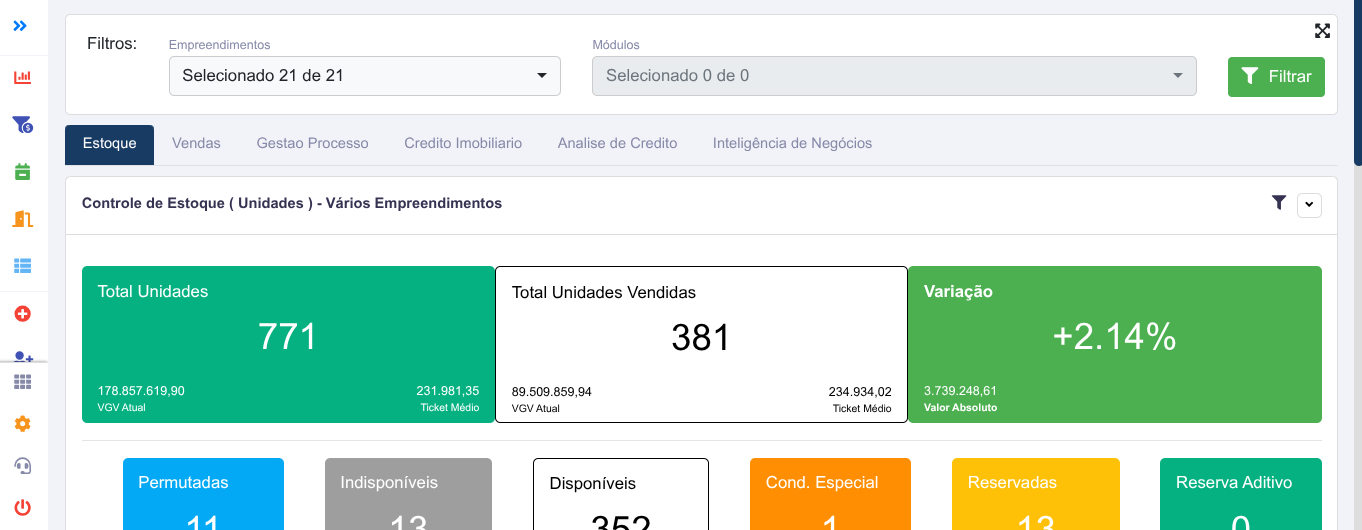The width and height of the screenshot is (1362, 530).
Task: Toggle fullscreen with the expand arrows icon
Action: (1322, 31)
